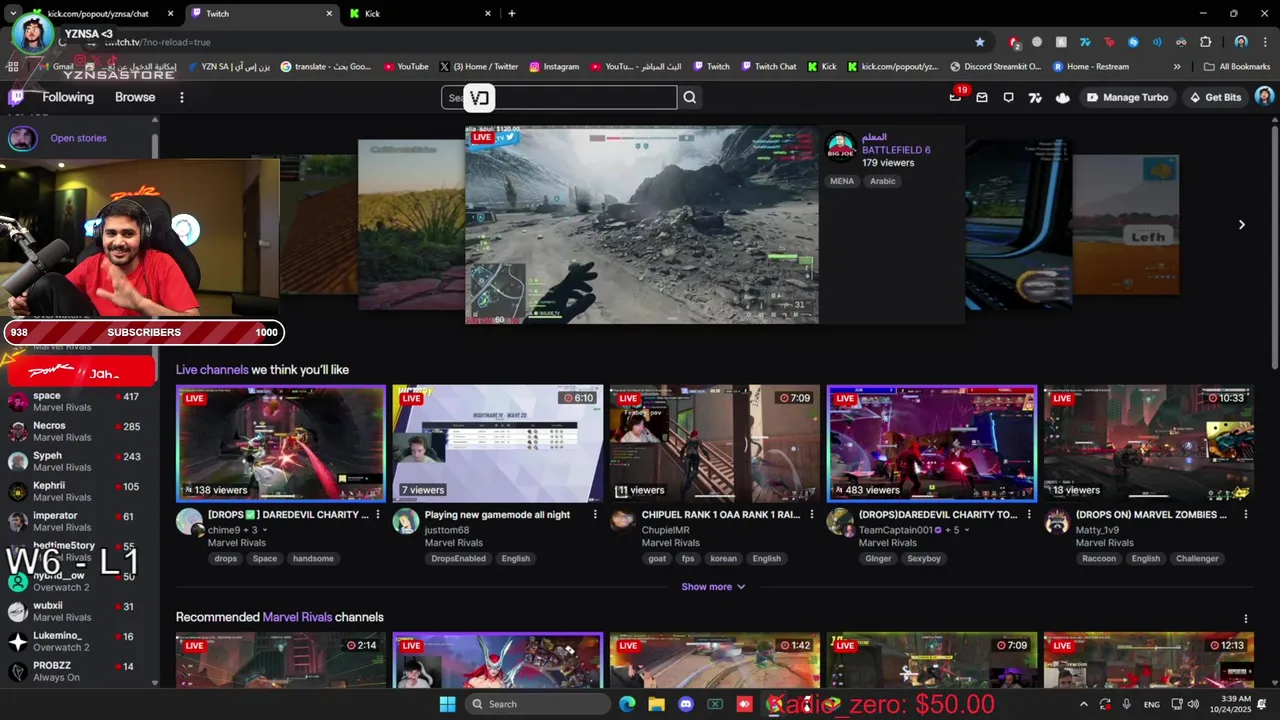Click the Manage Turbo button
The image size is (1280, 720).
1128,97
